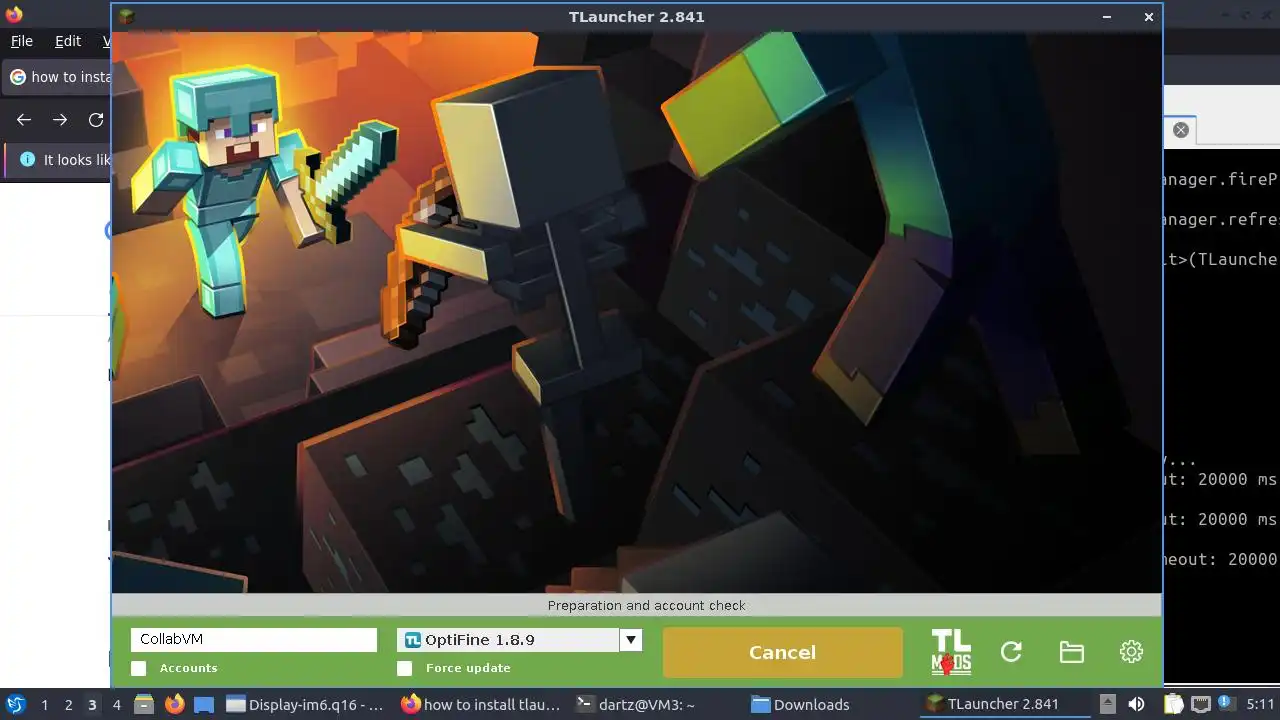Expand the OptiFine 1.8.9 version dropdown arrow

[631, 640]
